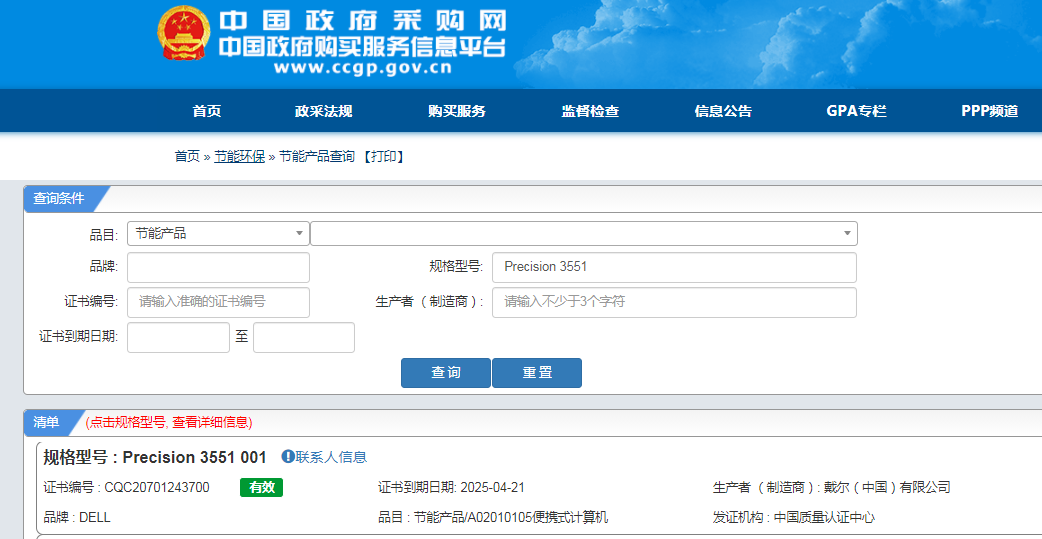The image size is (1042, 539).
Task: Click the info icon beside 联系人信息
Action: pyautogui.click(x=288, y=457)
